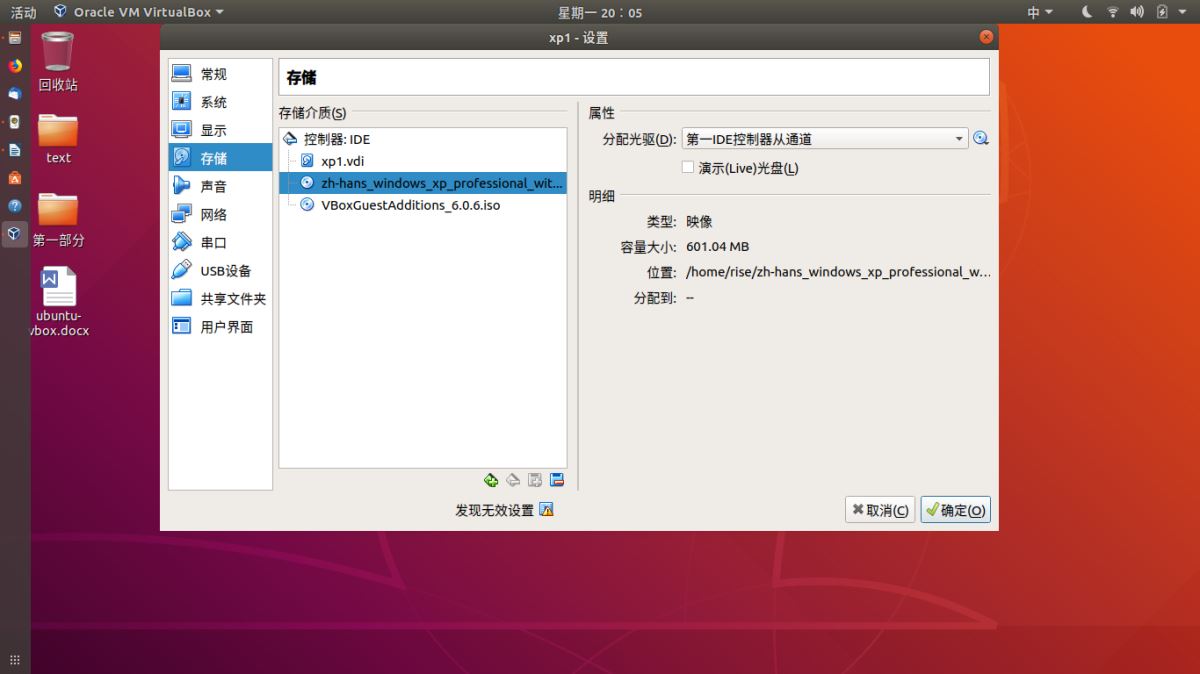Click the invalid settings warning icon
This screenshot has height=674, width=1200.
coord(546,510)
